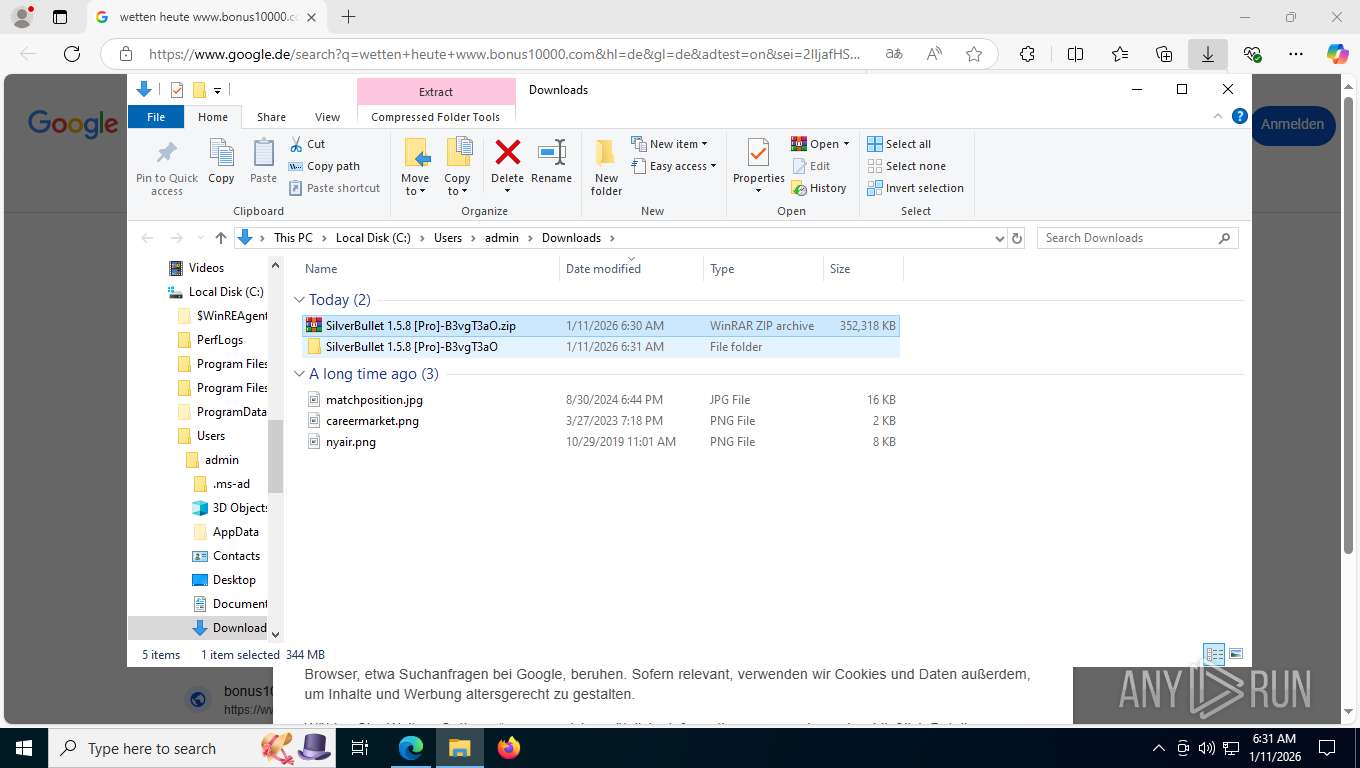Sort by Name column header
Screen dimensions: 1360x768
tap(429, 269)
